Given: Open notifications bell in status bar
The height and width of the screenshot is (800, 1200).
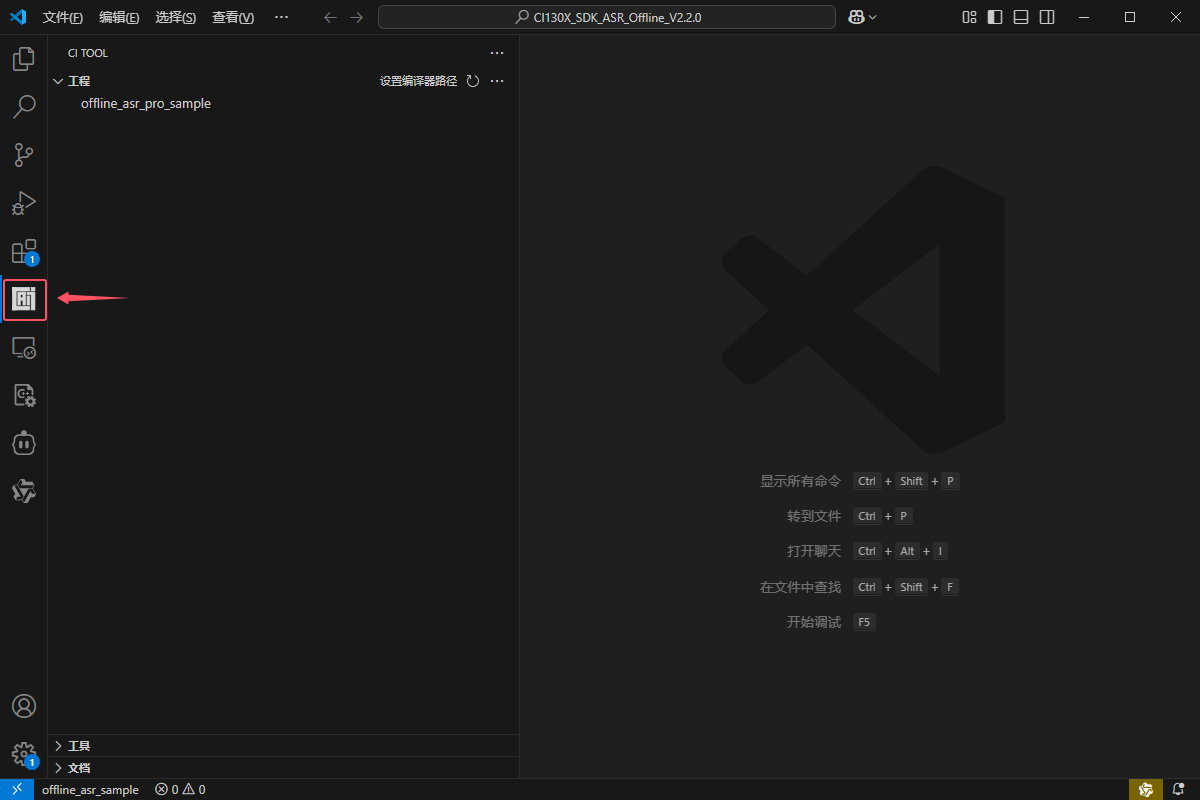Looking at the screenshot, I should [x=1178, y=790].
